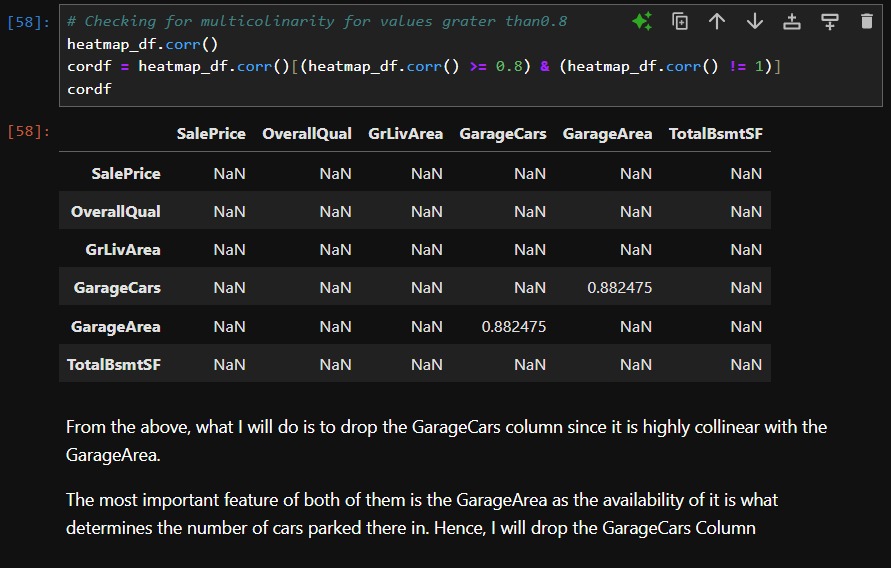Click the SalePrice column header
The height and width of the screenshot is (568, 891).
coord(211,134)
